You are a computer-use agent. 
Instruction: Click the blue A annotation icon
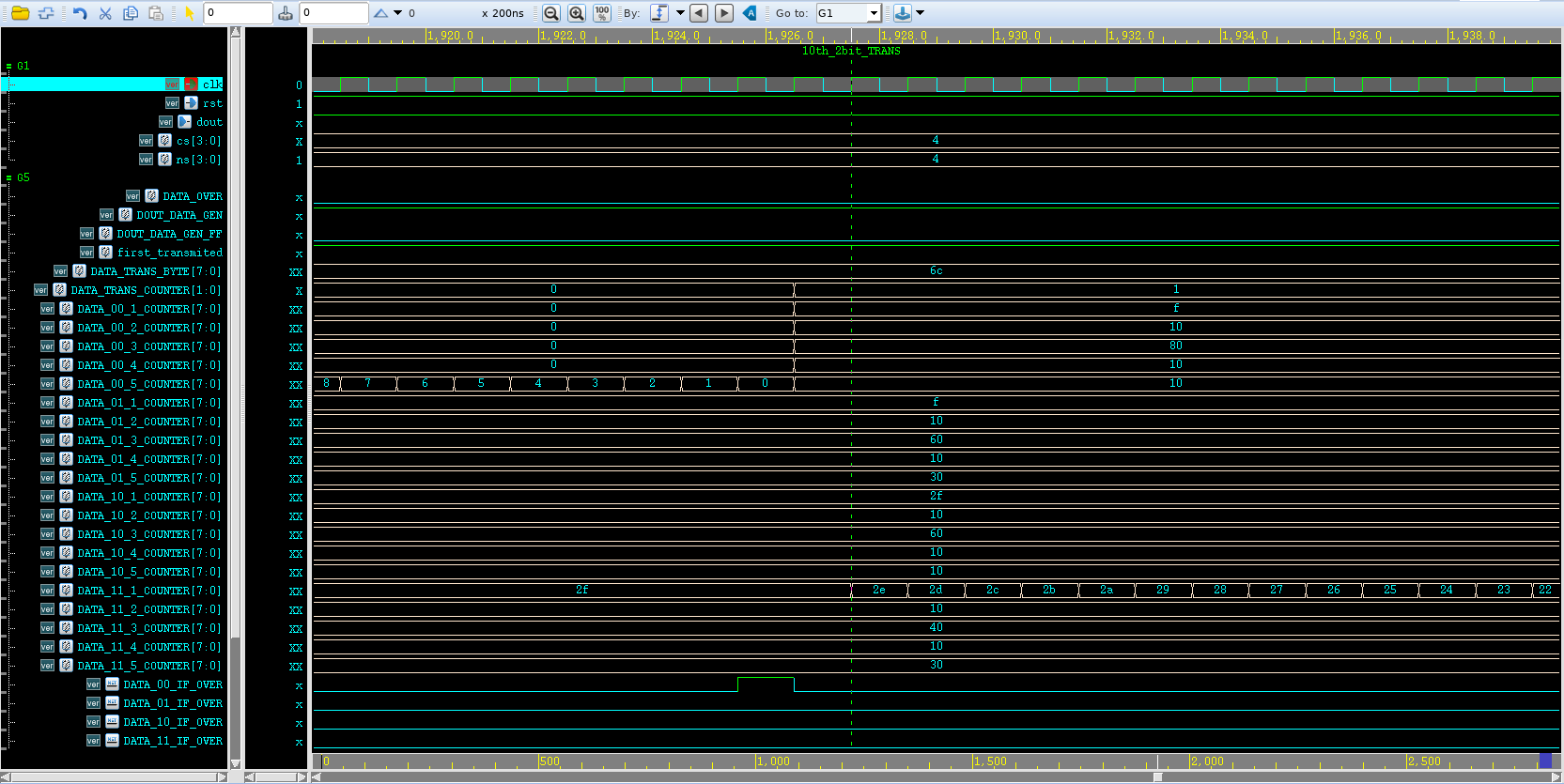[750, 13]
